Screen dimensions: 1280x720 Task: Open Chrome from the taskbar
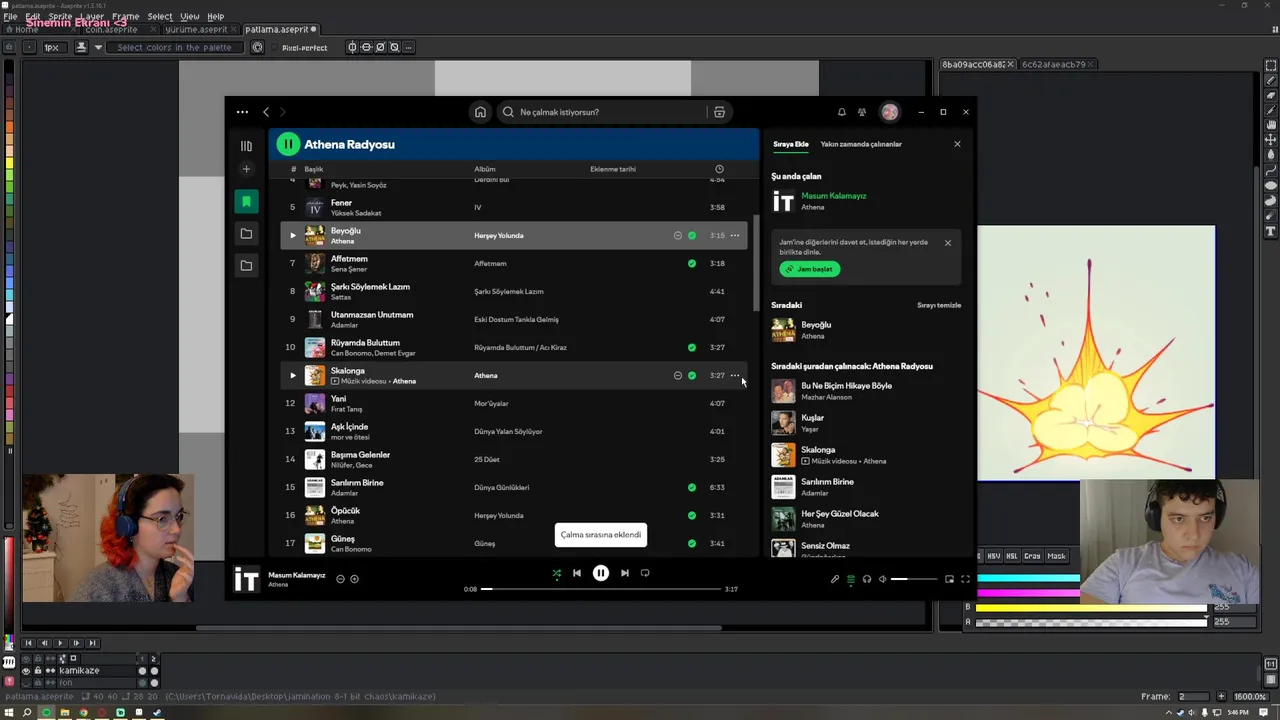[83, 713]
